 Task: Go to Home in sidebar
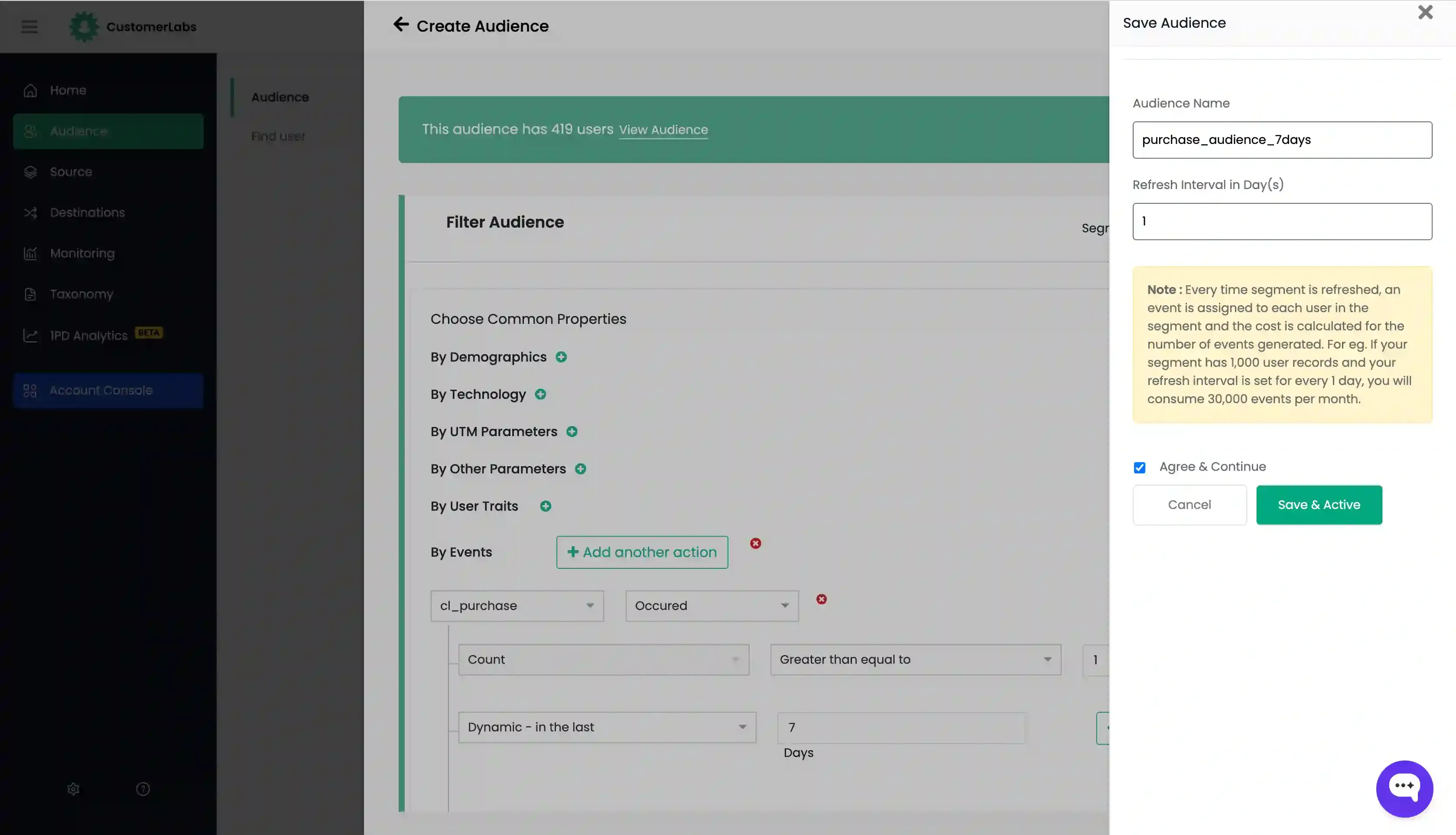[108, 91]
